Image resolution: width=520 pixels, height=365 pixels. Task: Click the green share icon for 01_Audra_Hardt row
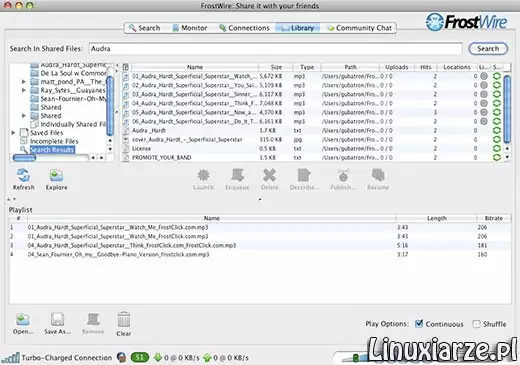[x=497, y=76]
